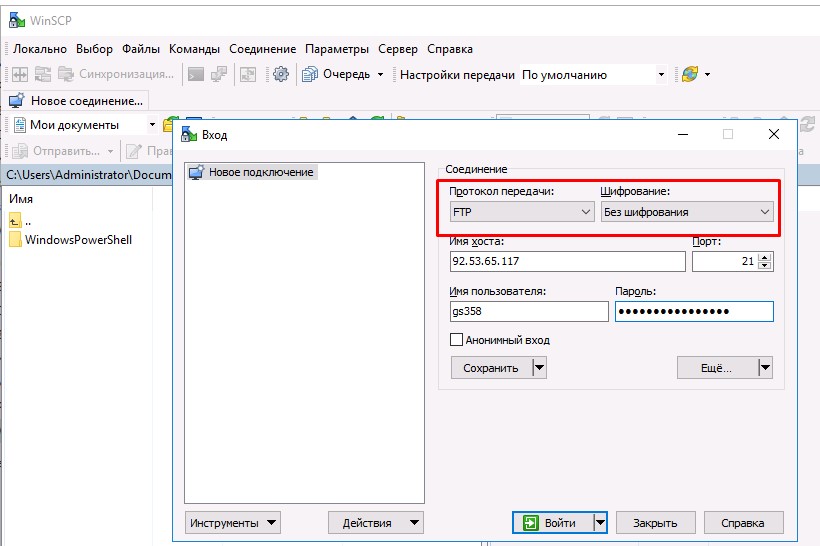
Task: Open the Локально menu
Action: click(x=40, y=49)
